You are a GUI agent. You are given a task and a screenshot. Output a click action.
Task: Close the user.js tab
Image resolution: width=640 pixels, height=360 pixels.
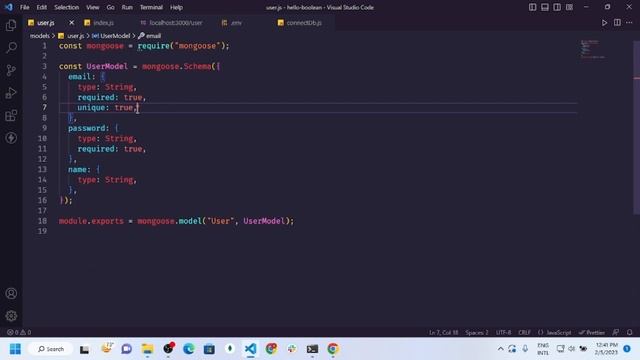(71, 23)
